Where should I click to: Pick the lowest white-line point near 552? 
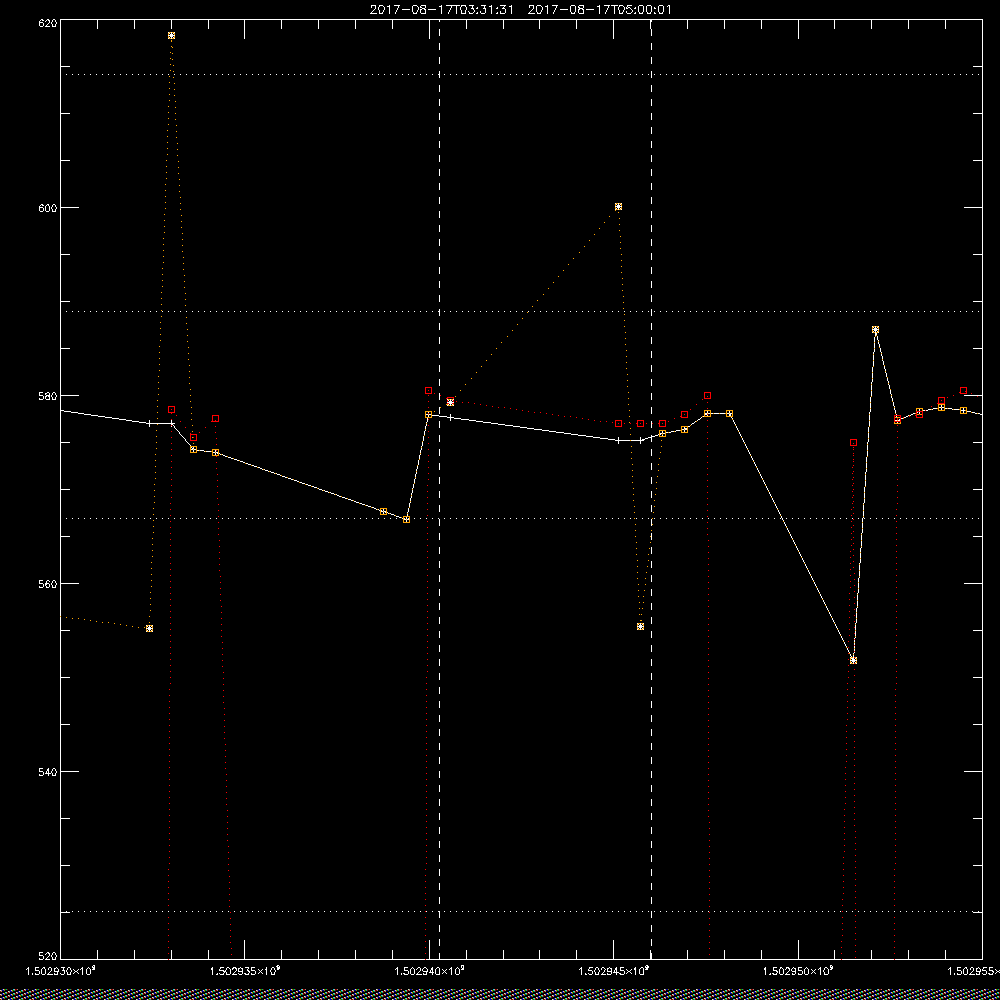tap(853, 661)
